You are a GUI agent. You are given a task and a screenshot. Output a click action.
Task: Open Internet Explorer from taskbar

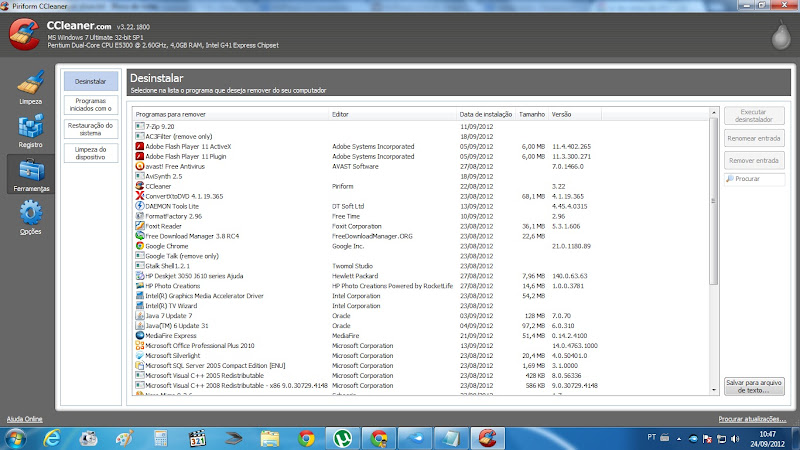(52, 439)
